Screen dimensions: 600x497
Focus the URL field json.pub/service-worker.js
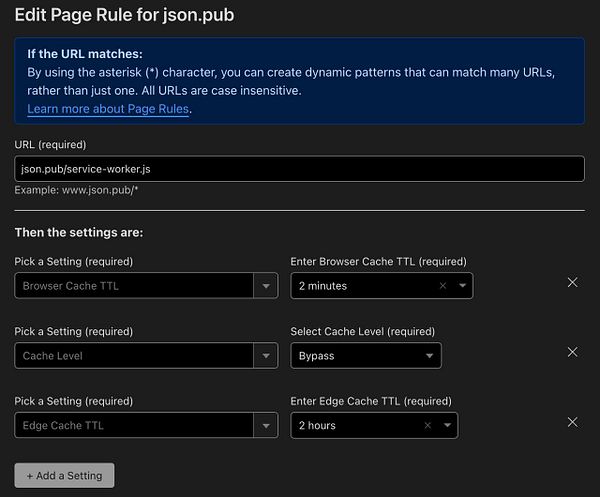pyautogui.click(x=299, y=169)
